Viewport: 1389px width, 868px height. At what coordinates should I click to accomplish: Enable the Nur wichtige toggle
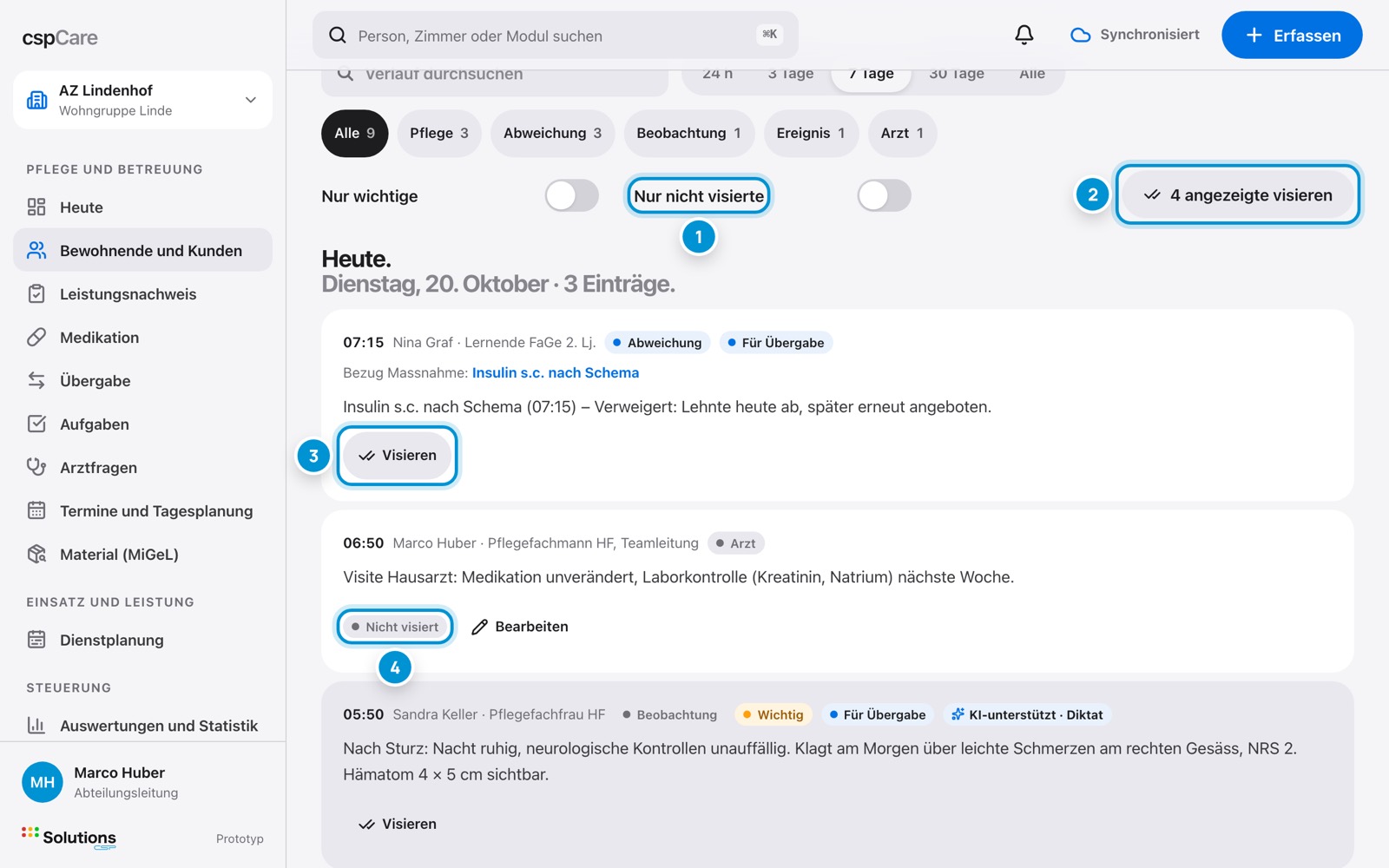572,196
